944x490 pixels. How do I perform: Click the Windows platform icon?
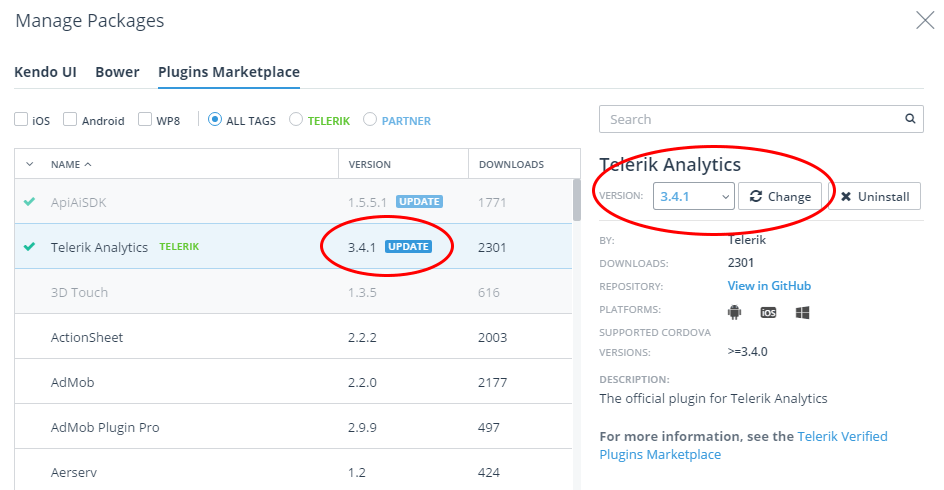(x=802, y=312)
